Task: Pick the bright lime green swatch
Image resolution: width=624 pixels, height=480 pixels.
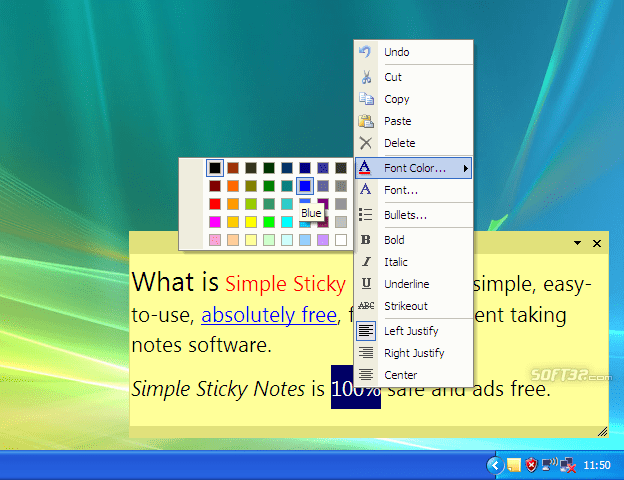Action: 269,222
